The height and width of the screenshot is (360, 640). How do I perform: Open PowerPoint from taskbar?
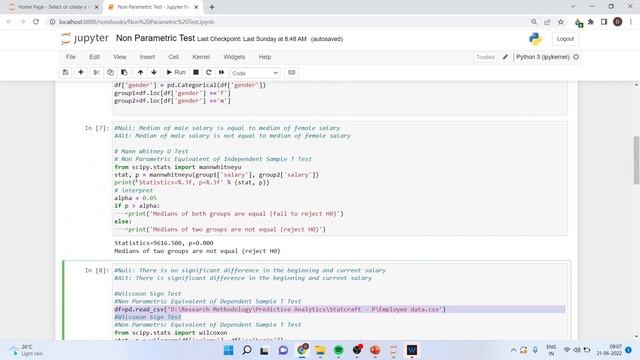pyautogui.click(x=375, y=350)
